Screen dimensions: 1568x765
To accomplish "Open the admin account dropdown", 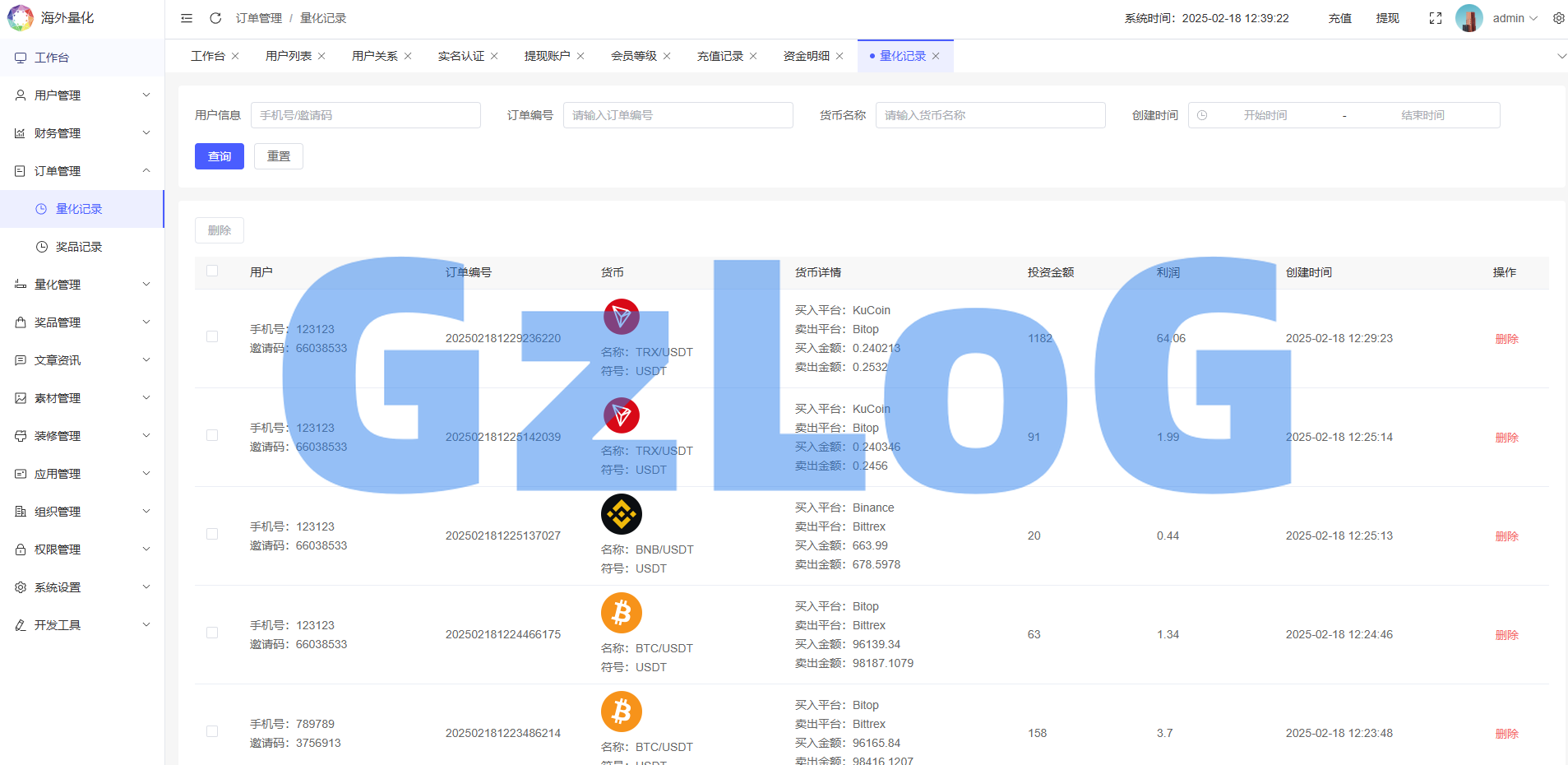I will coord(1515,18).
